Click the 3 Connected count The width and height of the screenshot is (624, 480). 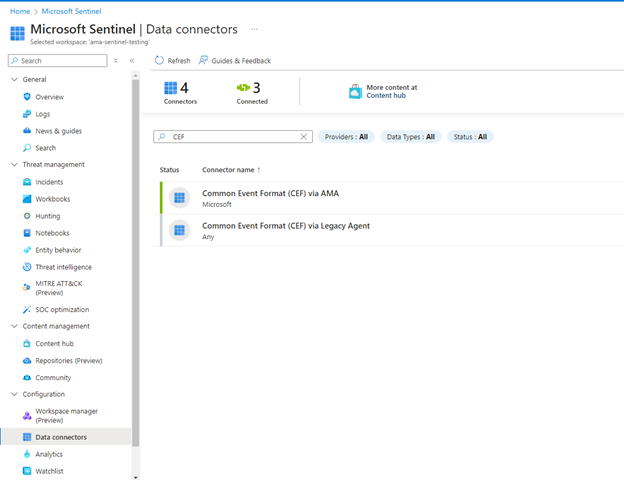pos(252,93)
